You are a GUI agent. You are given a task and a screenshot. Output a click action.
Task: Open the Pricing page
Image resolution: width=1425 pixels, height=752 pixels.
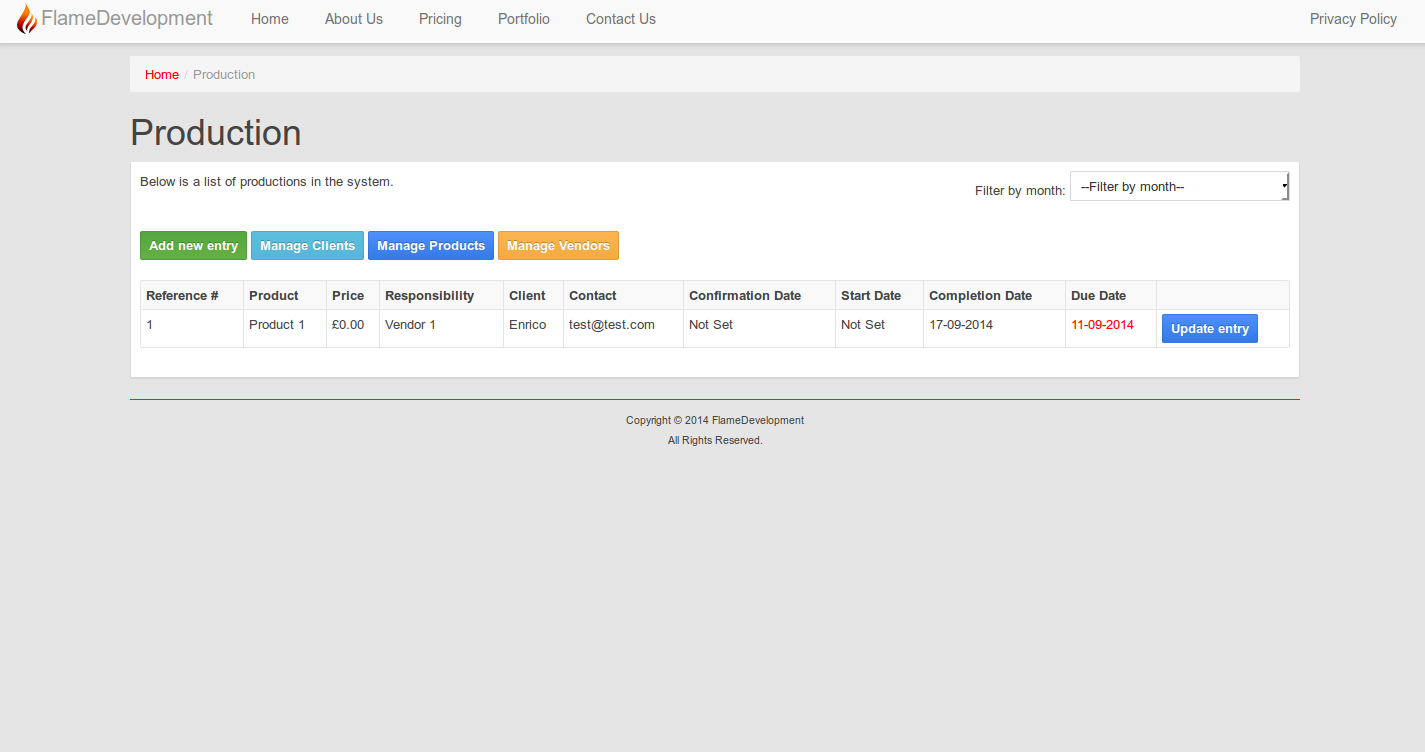point(440,19)
